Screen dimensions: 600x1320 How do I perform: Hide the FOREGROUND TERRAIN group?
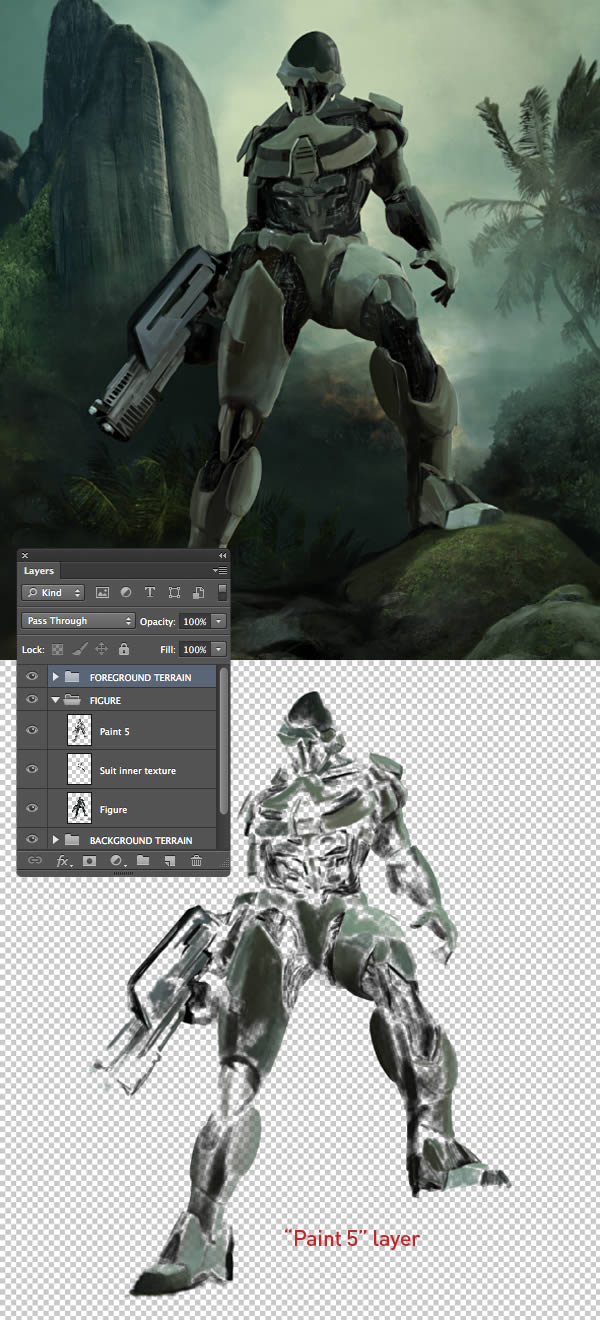[x=32, y=677]
